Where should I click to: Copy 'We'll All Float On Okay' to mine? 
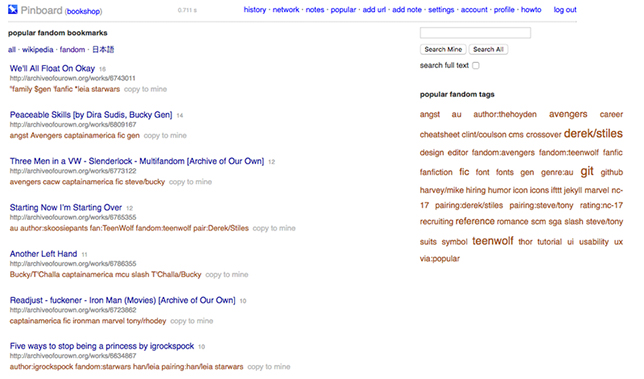click(145, 89)
